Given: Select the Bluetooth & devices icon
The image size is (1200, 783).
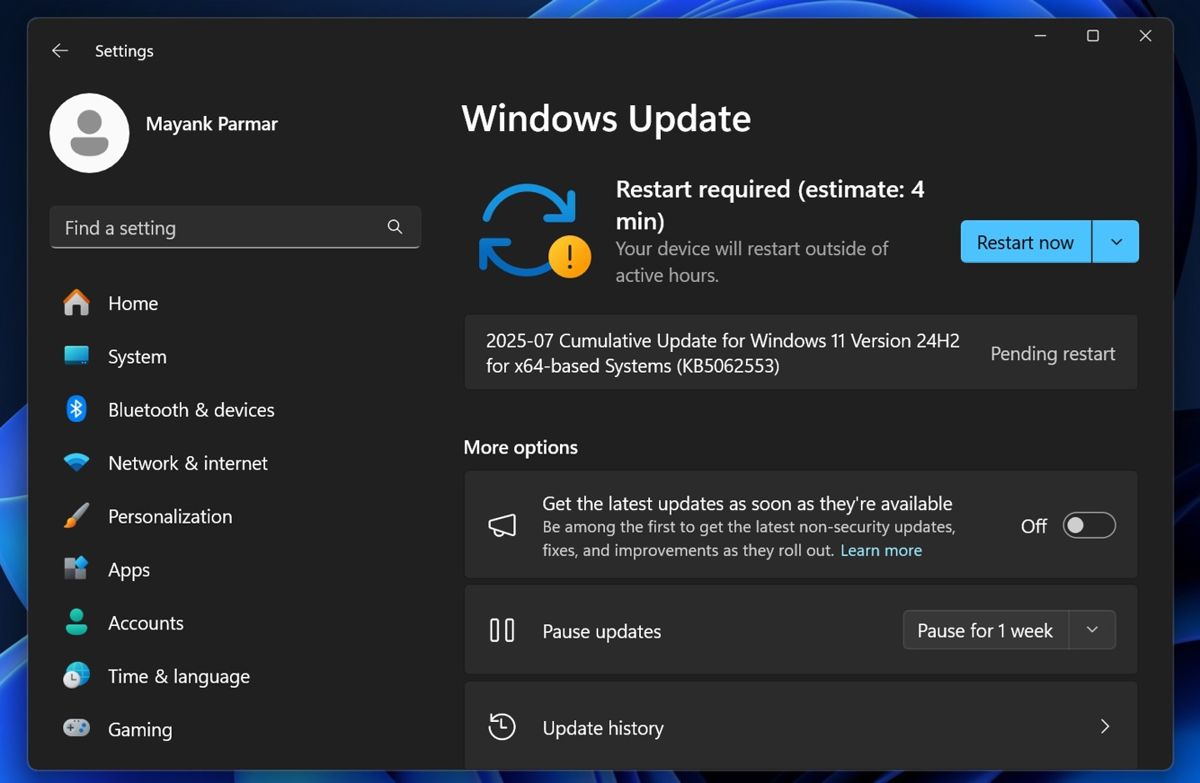Looking at the screenshot, I should coord(76,409).
